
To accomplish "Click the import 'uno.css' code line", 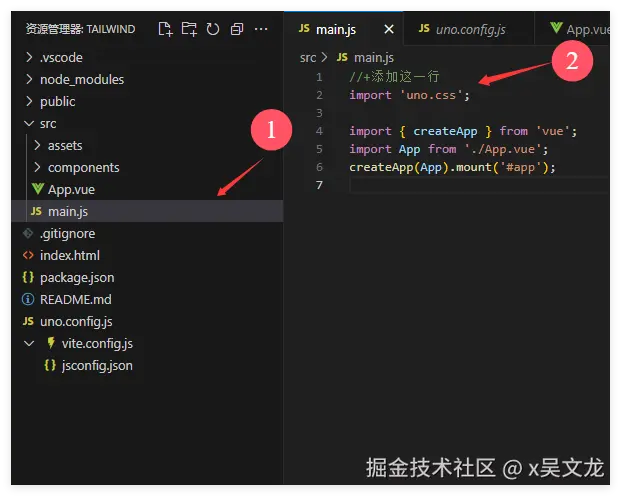I will point(409,95).
